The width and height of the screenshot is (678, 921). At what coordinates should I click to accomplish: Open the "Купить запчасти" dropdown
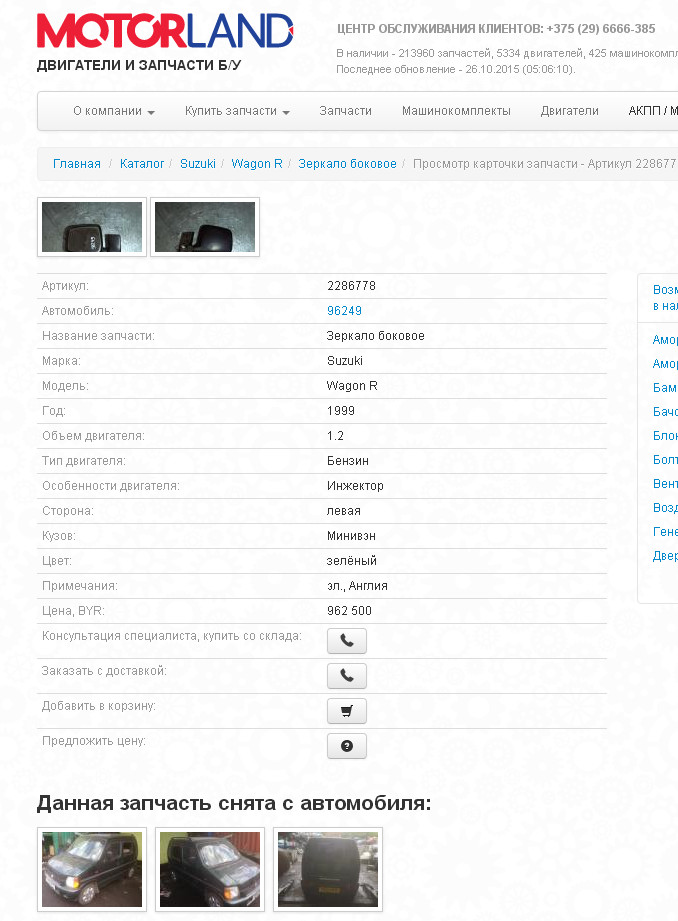(237, 111)
